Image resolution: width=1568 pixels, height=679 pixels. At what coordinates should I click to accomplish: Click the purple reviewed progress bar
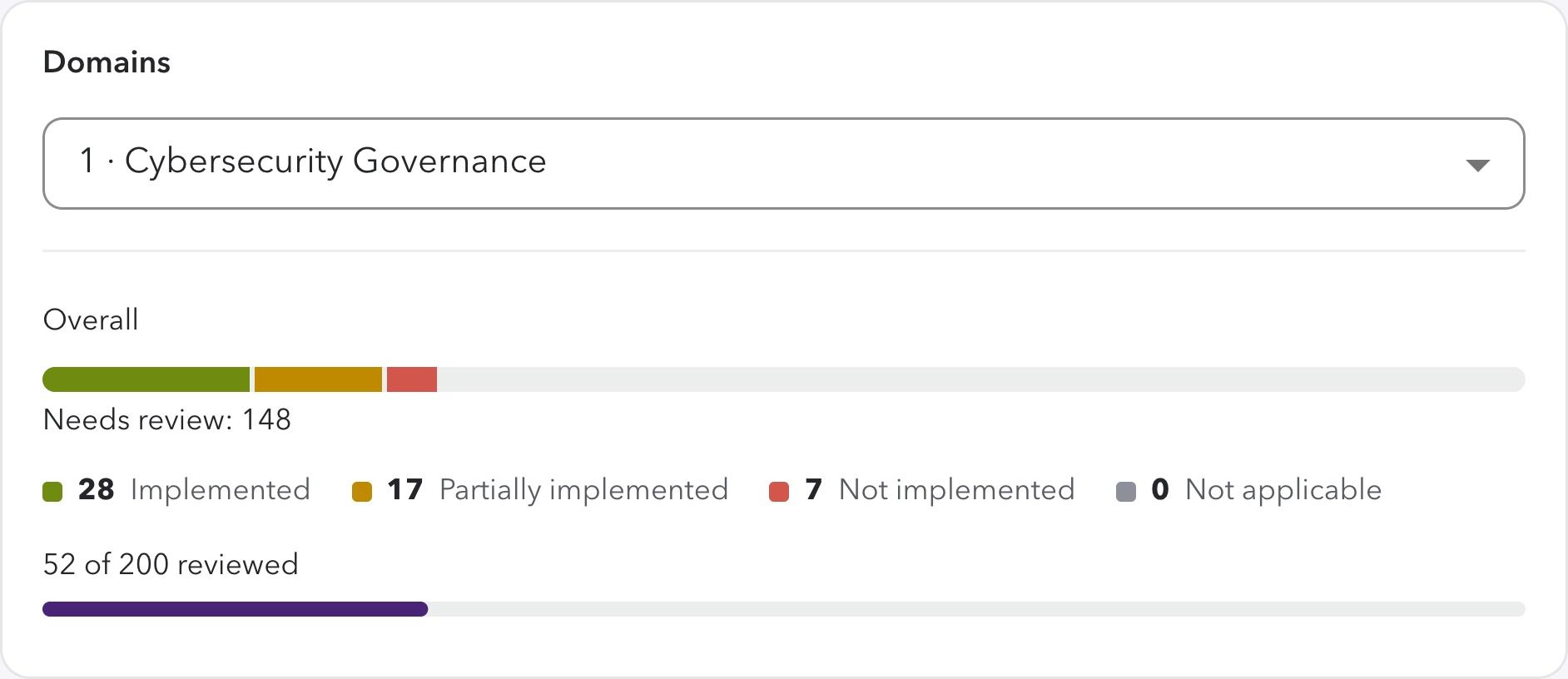tap(236, 609)
